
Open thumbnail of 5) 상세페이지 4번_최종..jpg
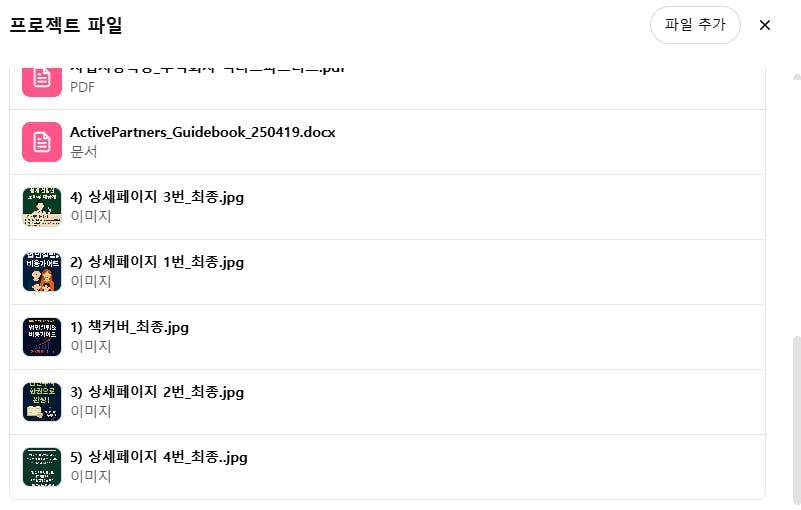(x=42, y=467)
